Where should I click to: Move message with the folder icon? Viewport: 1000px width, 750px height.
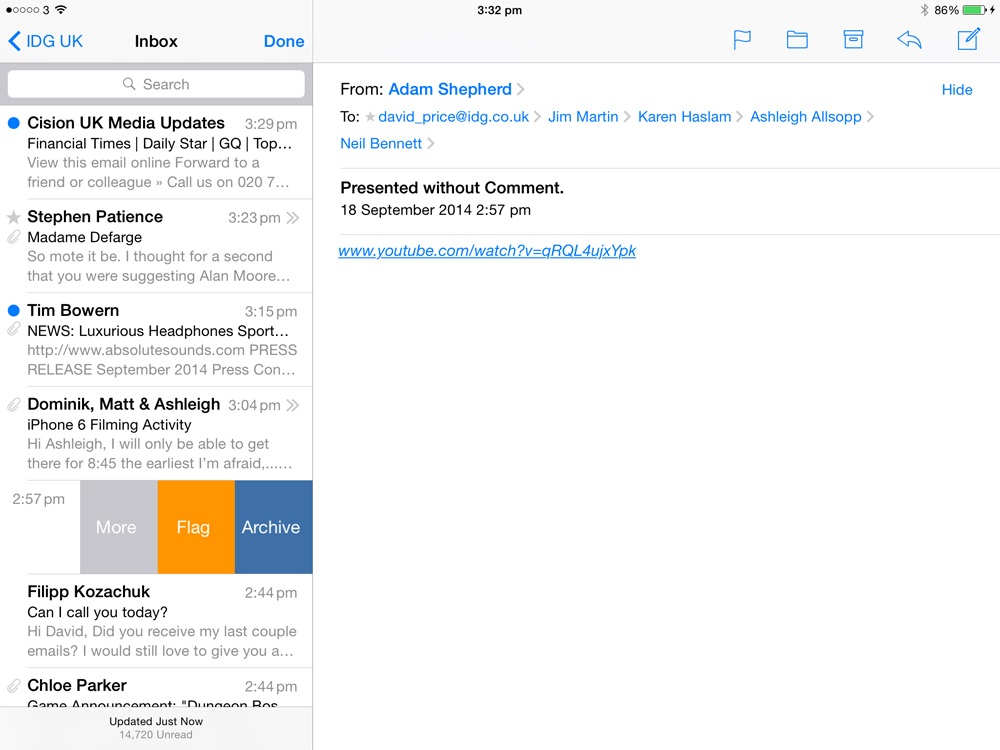coord(797,40)
